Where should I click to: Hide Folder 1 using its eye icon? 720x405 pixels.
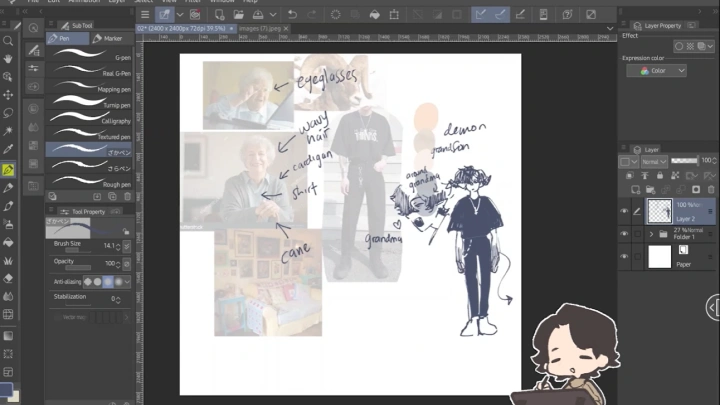click(624, 234)
